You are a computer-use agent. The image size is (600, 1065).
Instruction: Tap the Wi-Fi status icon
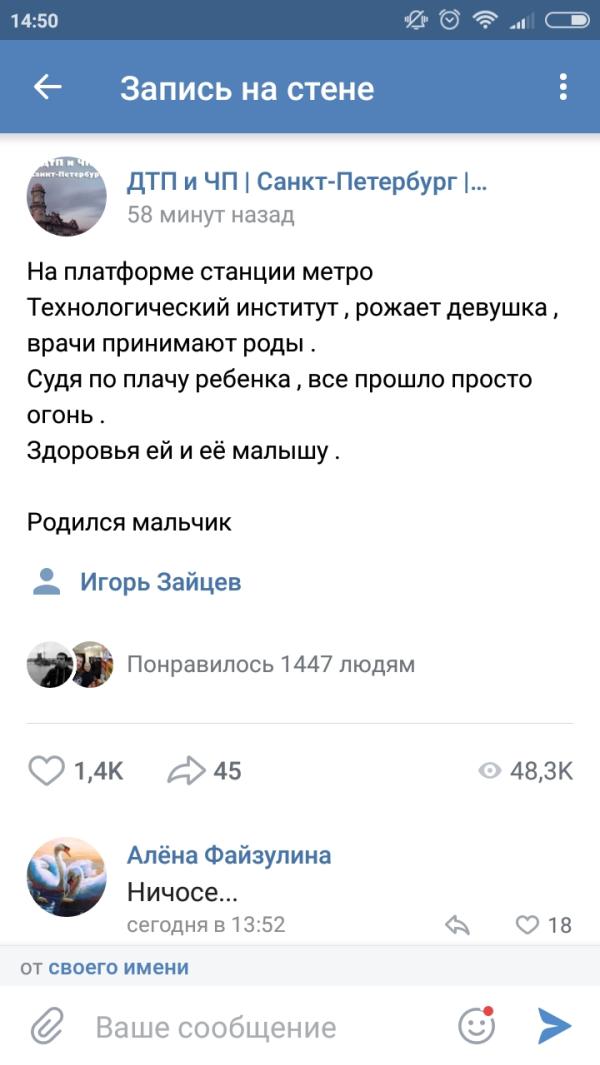pos(485,20)
